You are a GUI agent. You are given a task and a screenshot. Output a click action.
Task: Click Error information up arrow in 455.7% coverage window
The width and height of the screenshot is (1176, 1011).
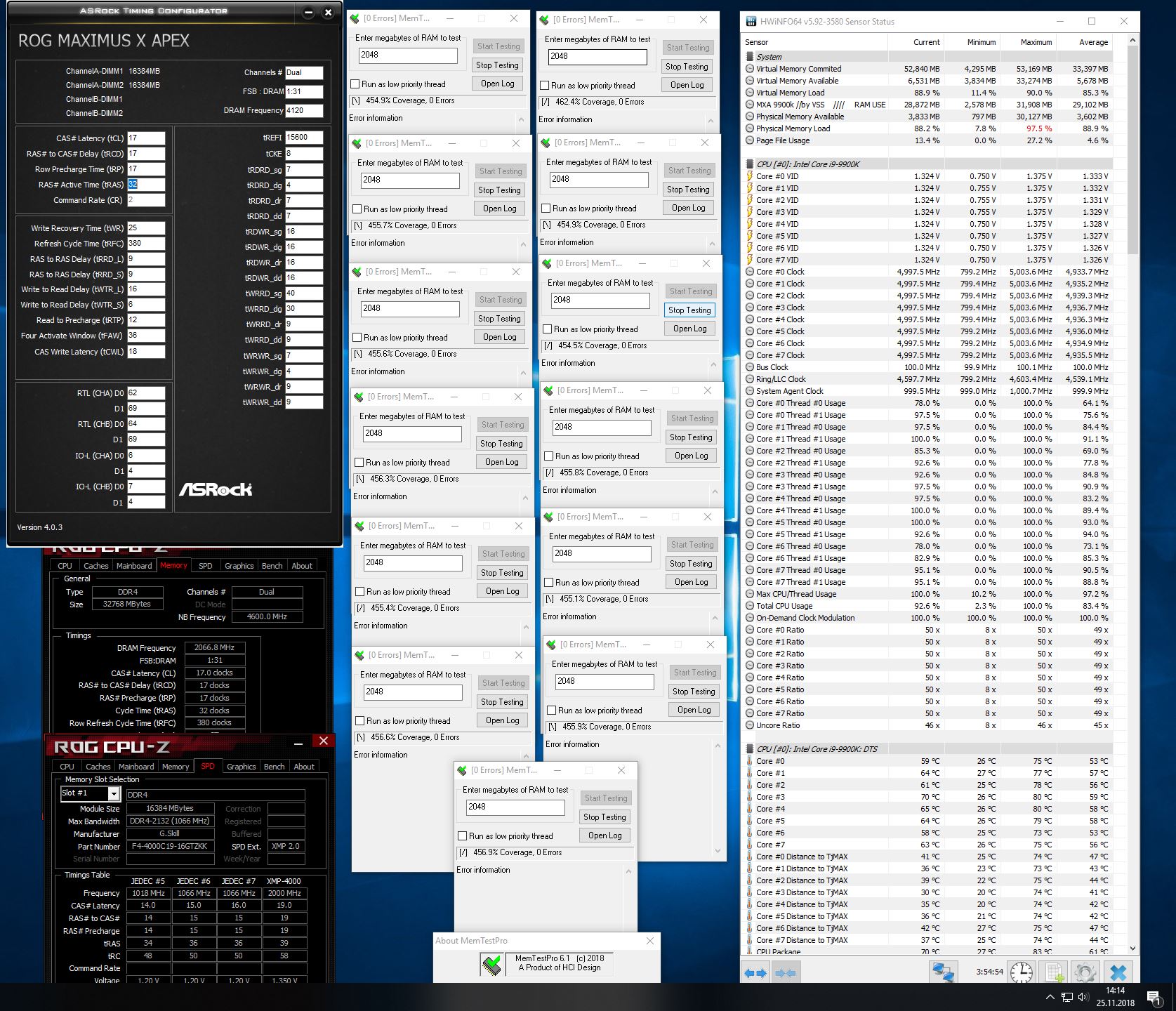(x=523, y=244)
